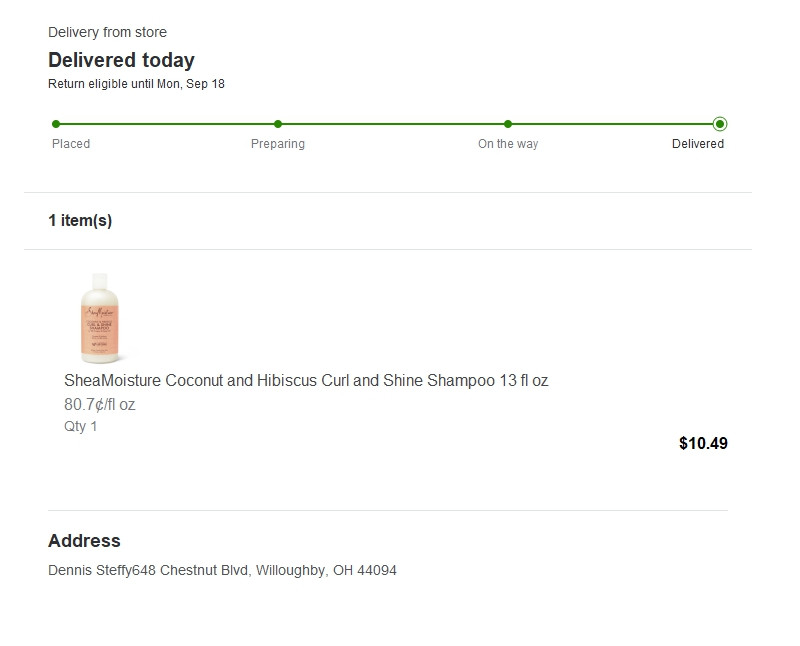Click the Address heading
The image size is (800, 646).
[x=84, y=541]
